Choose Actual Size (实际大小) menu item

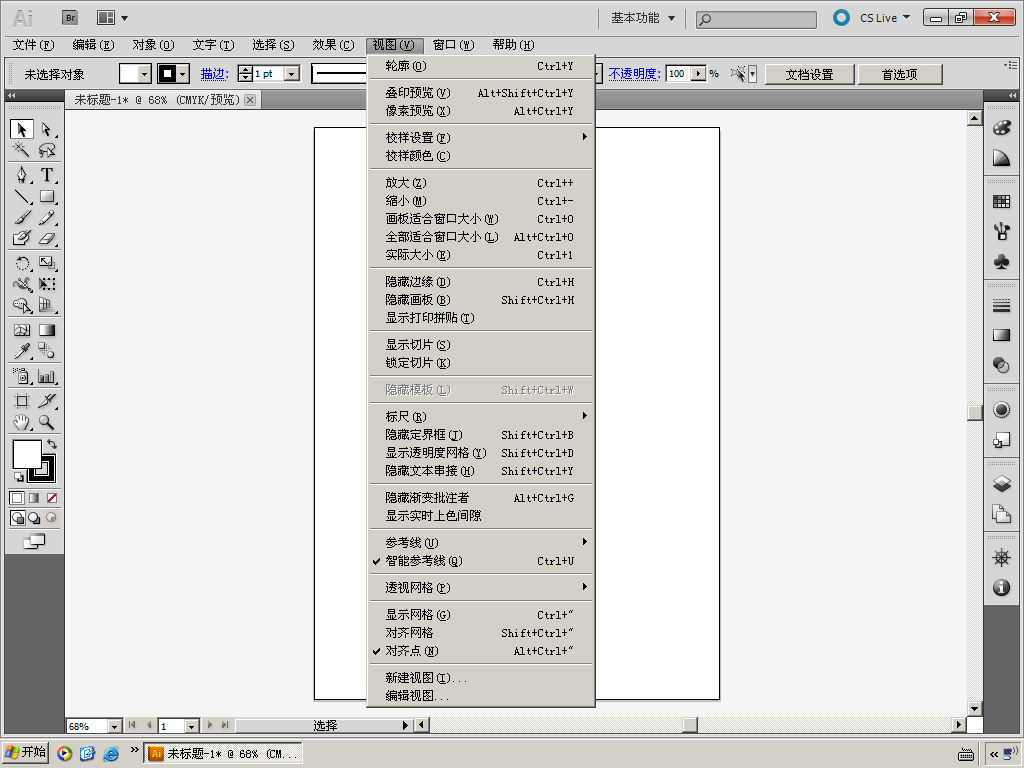tap(481, 255)
